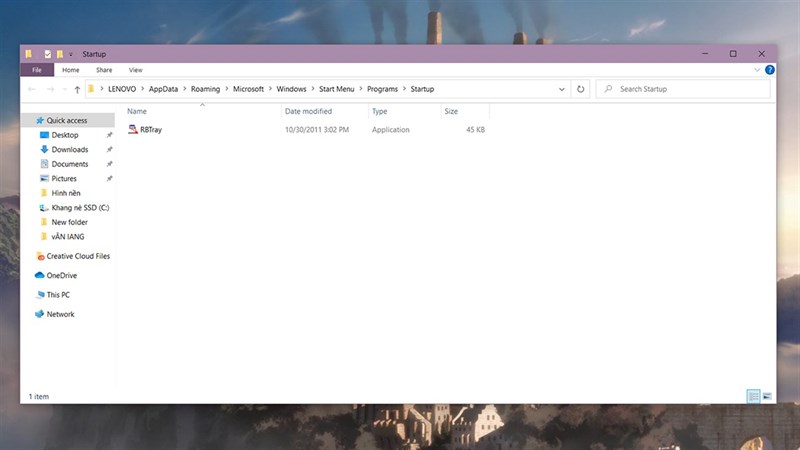Open Khang nè SSD (C:) drive

[x=80, y=208]
